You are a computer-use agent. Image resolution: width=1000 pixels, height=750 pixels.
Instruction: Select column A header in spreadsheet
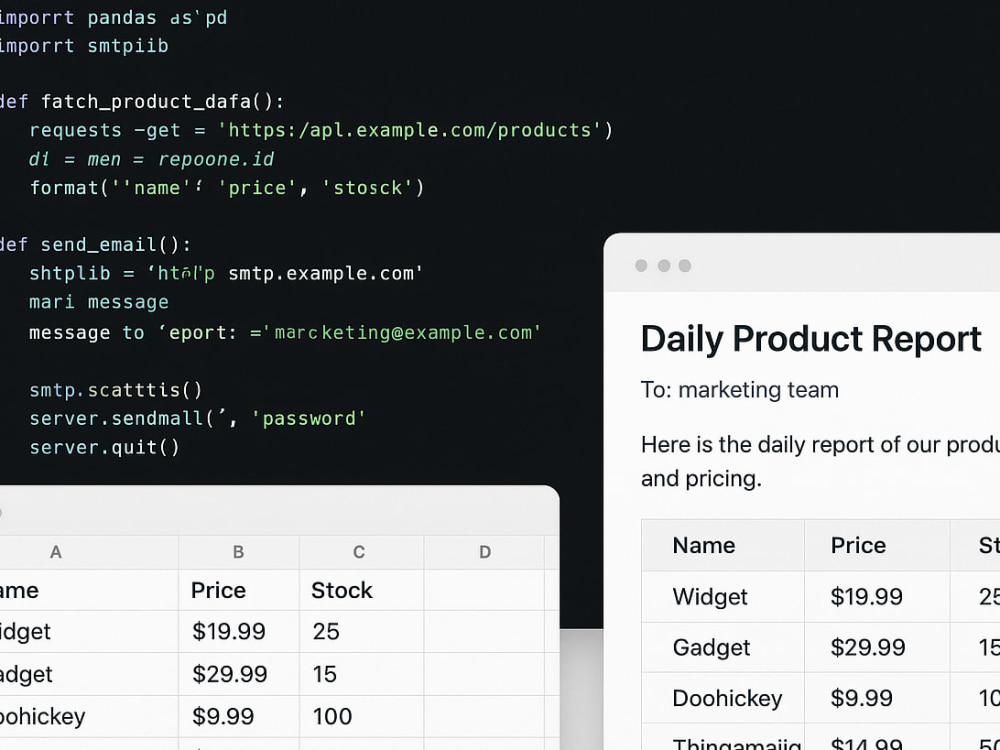[x=56, y=552]
